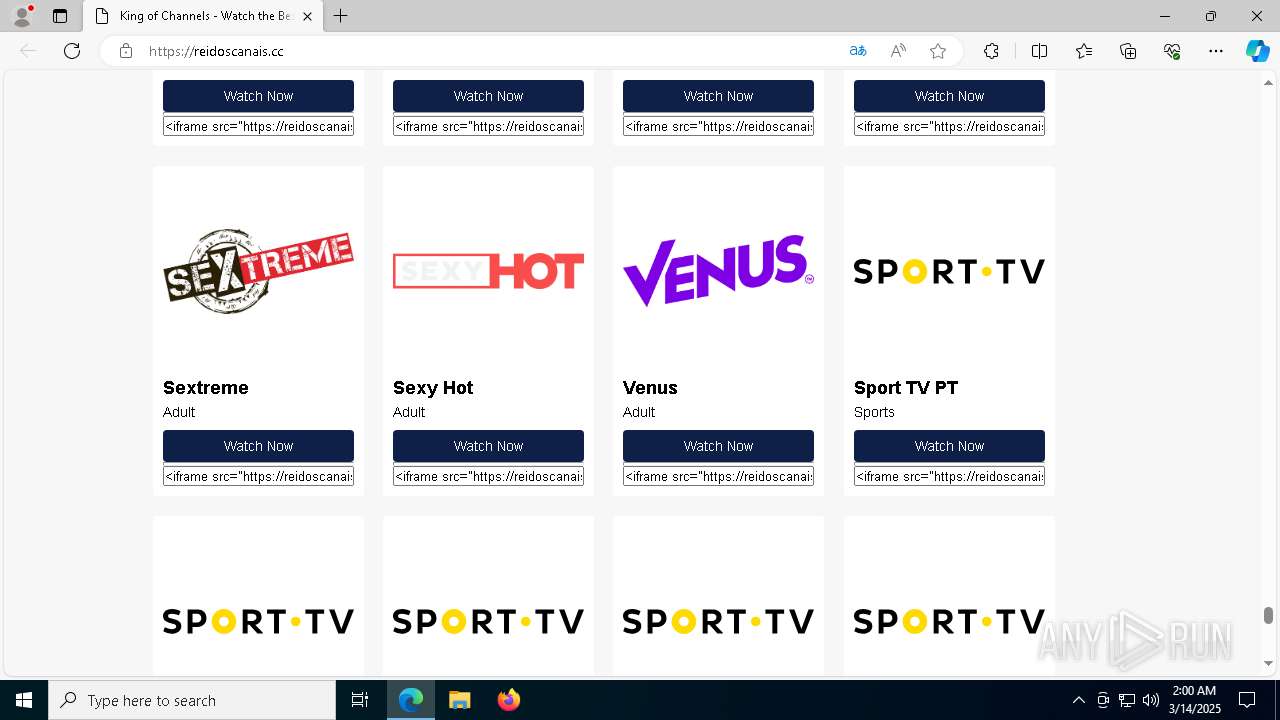
Task: Select the iframe code field under Sexy Hot
Action: 488,476
